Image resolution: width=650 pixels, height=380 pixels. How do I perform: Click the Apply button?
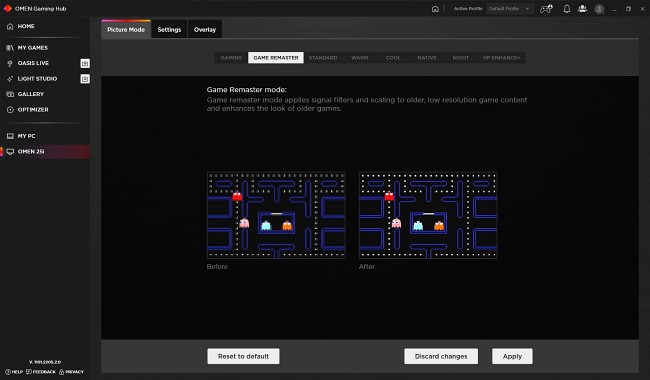coord(512,356)
